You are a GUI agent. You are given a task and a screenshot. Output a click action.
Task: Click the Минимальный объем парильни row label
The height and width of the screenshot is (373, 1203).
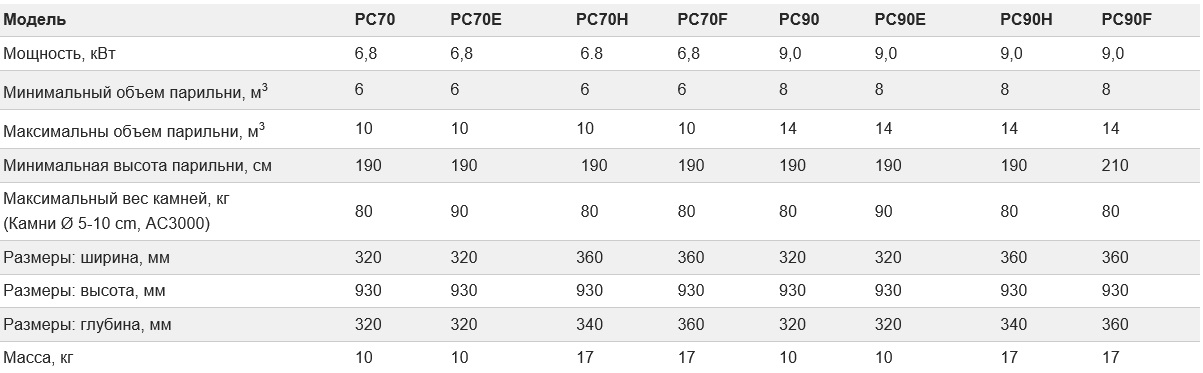135,92
